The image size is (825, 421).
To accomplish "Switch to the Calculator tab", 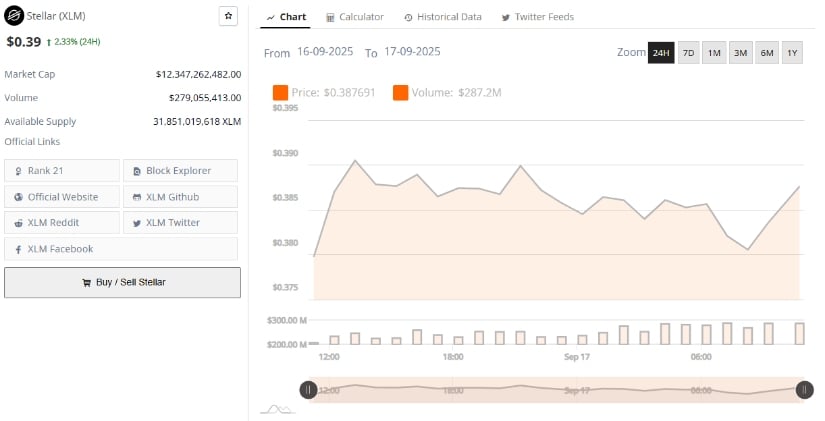I will (x=355, y=17).
